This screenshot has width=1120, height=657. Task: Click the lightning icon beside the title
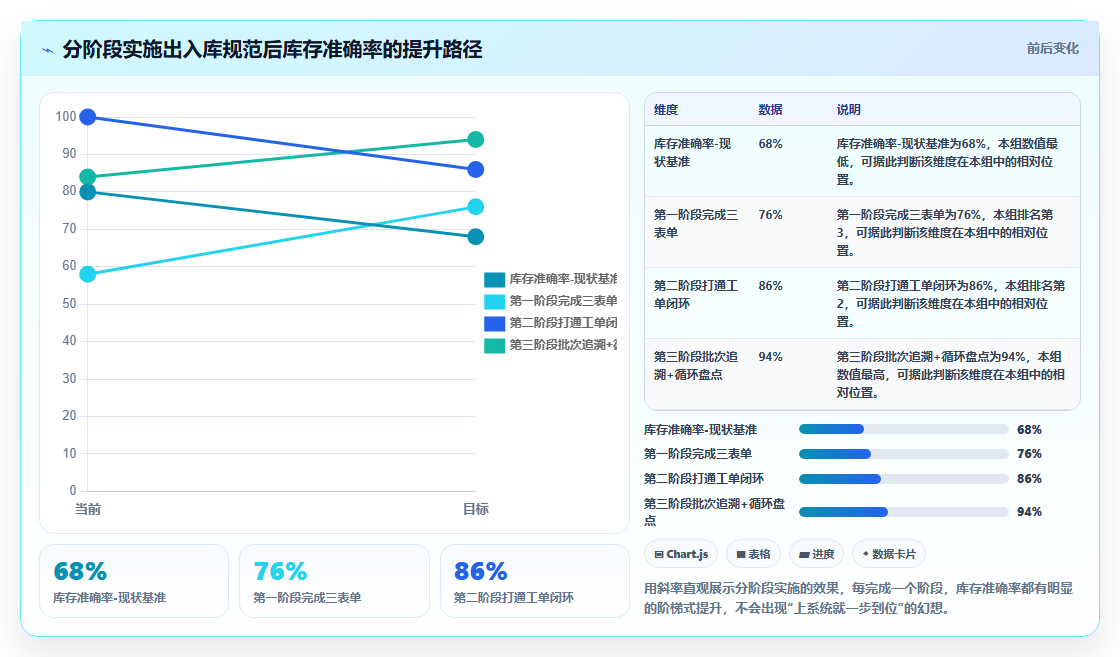pyautogui.click(x=48, y=50)
